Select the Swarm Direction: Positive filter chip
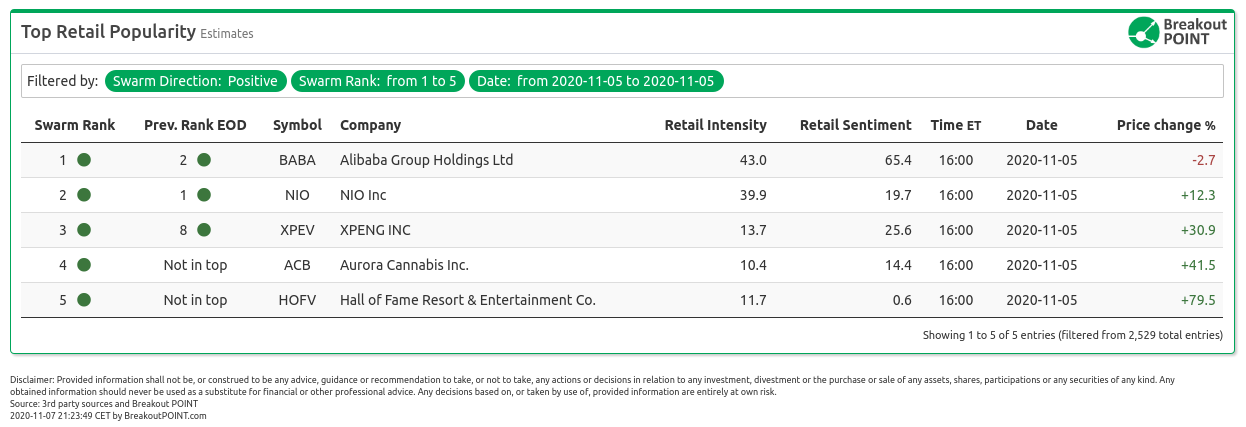This screenshot has height=427, width=1246. (196, 81)
